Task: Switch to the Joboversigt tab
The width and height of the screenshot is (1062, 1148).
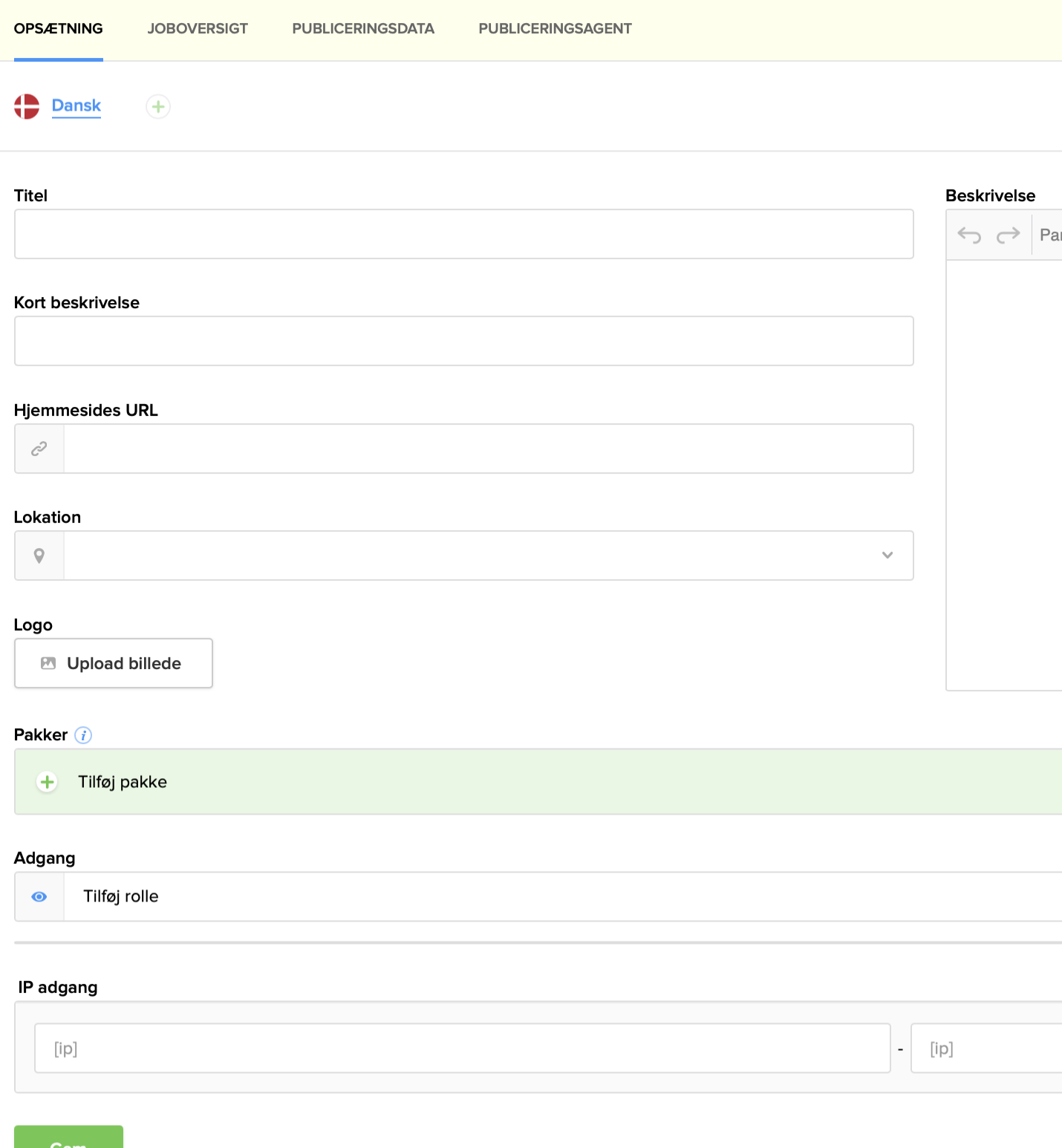Action: point(198,29)
